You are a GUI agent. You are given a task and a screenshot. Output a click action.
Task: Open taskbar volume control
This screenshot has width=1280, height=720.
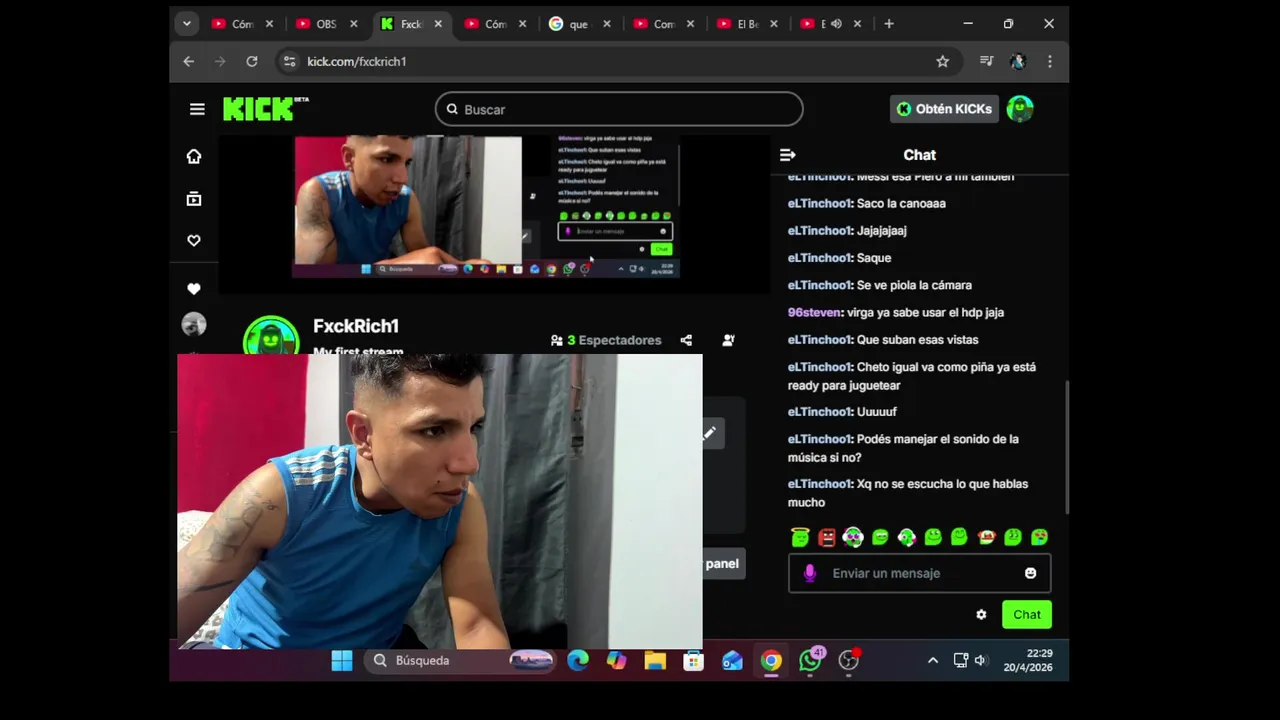(981, 661)
